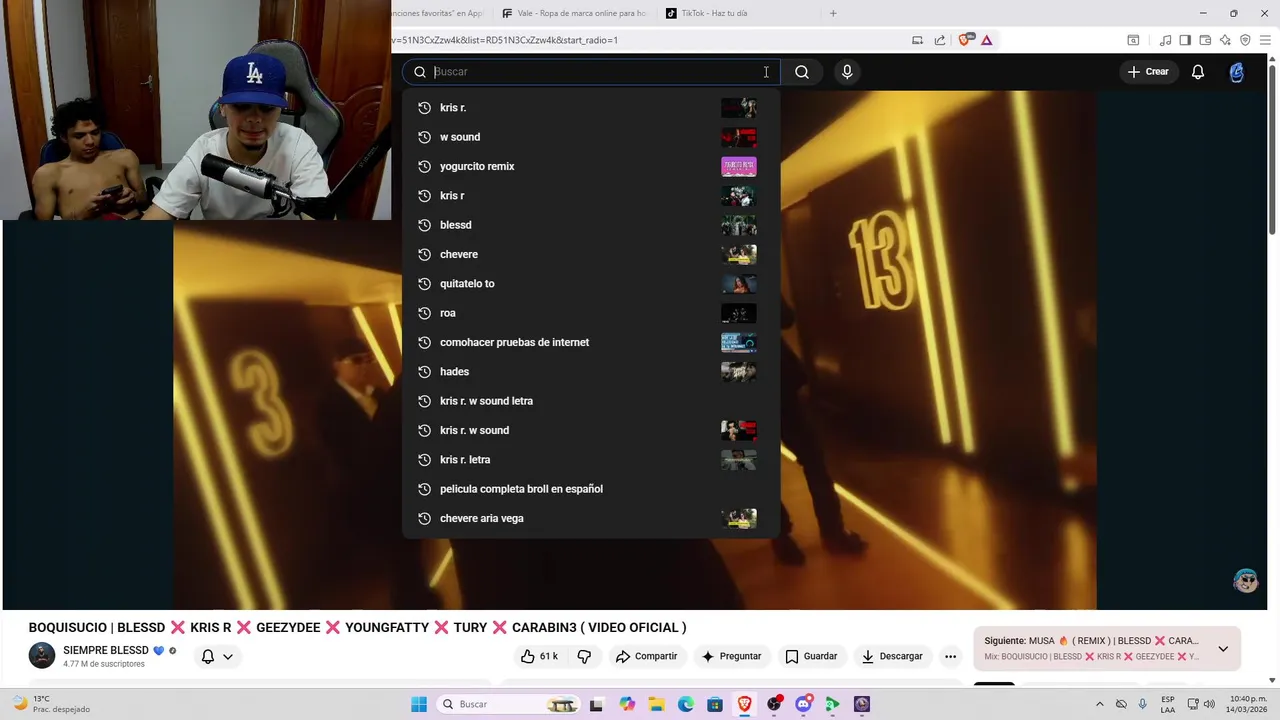Click the weather widget 13°C
Image resolution: width=1280 pixels, height=720 pixels.
tap(50, 704)
